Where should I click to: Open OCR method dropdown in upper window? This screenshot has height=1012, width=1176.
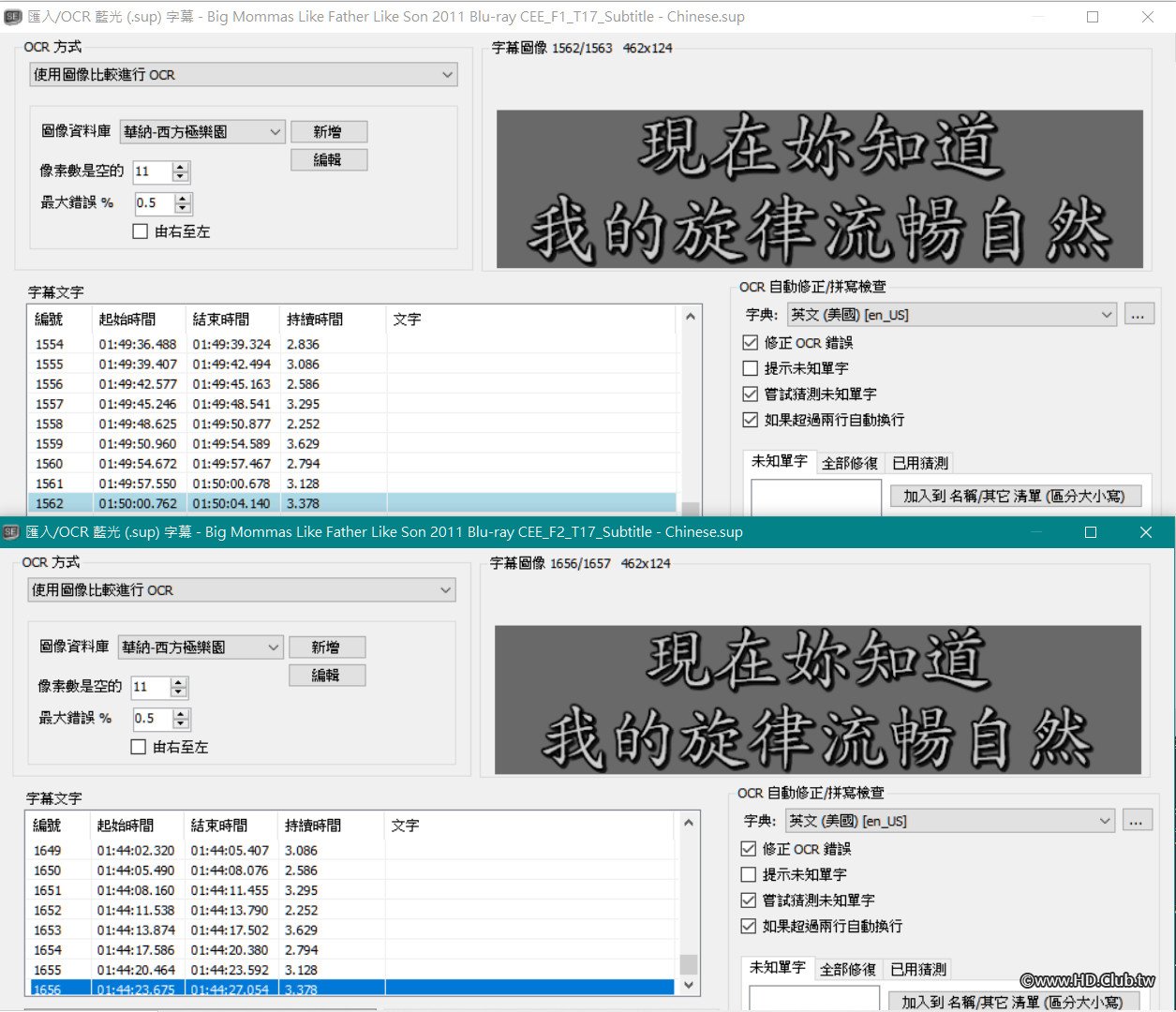(x=244, y=75)
